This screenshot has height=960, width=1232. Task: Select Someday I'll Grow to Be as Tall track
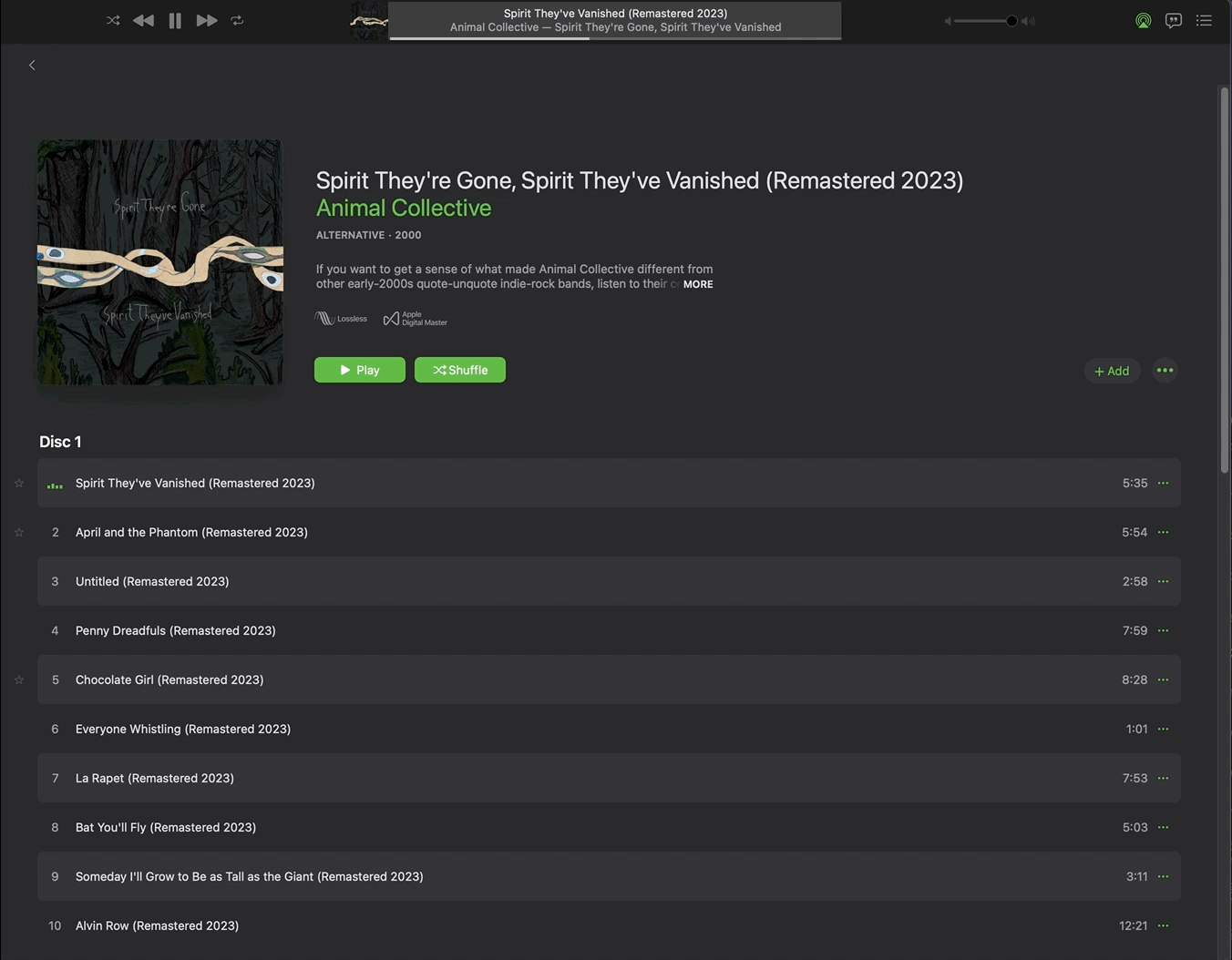tap(609, 876)
